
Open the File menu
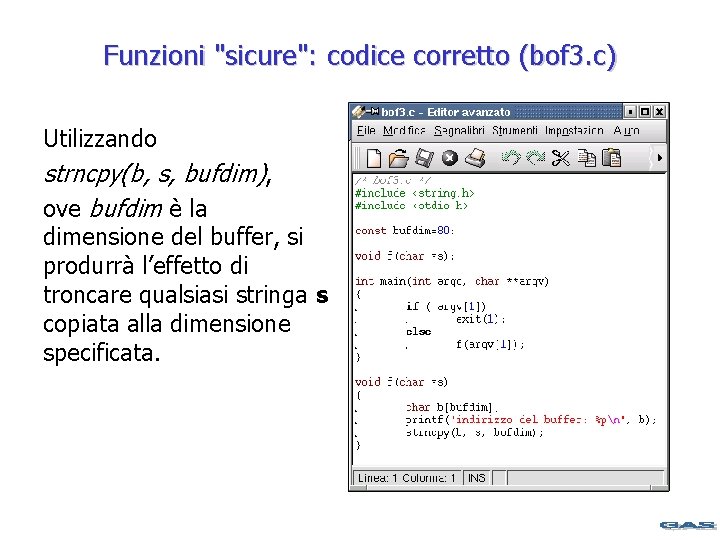pos(366,130)
